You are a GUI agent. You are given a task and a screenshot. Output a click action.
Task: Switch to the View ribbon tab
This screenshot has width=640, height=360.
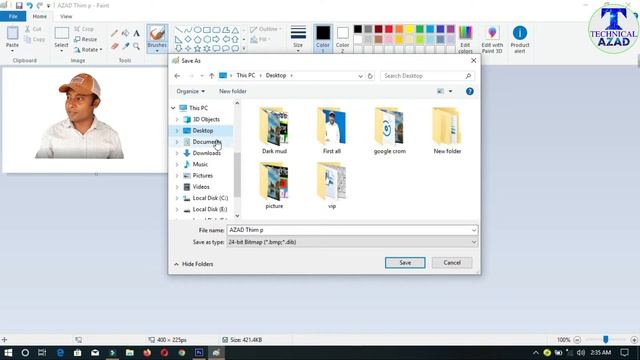pyautogui.click(x=66, y=16)
